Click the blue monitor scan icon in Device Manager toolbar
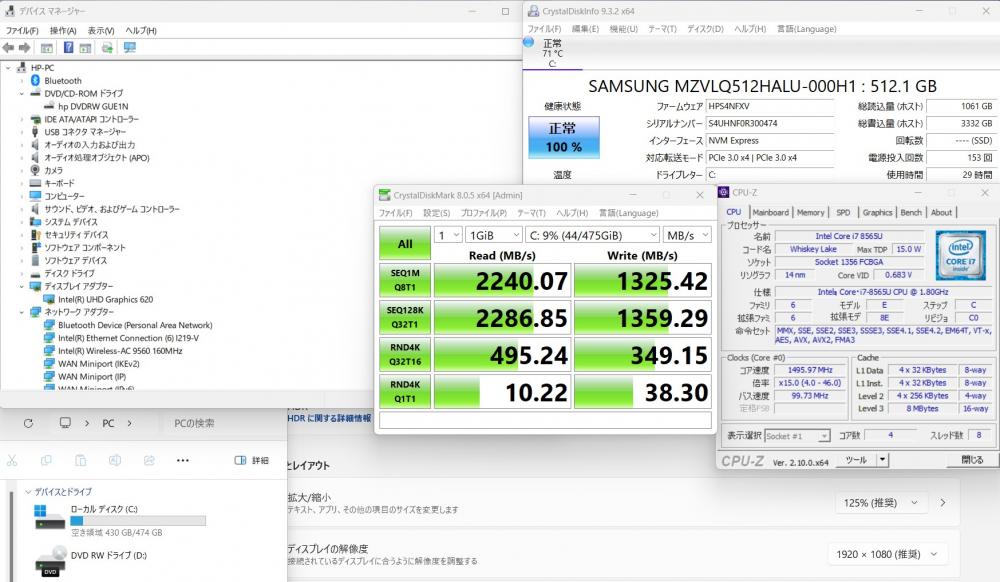 (129, 48)
